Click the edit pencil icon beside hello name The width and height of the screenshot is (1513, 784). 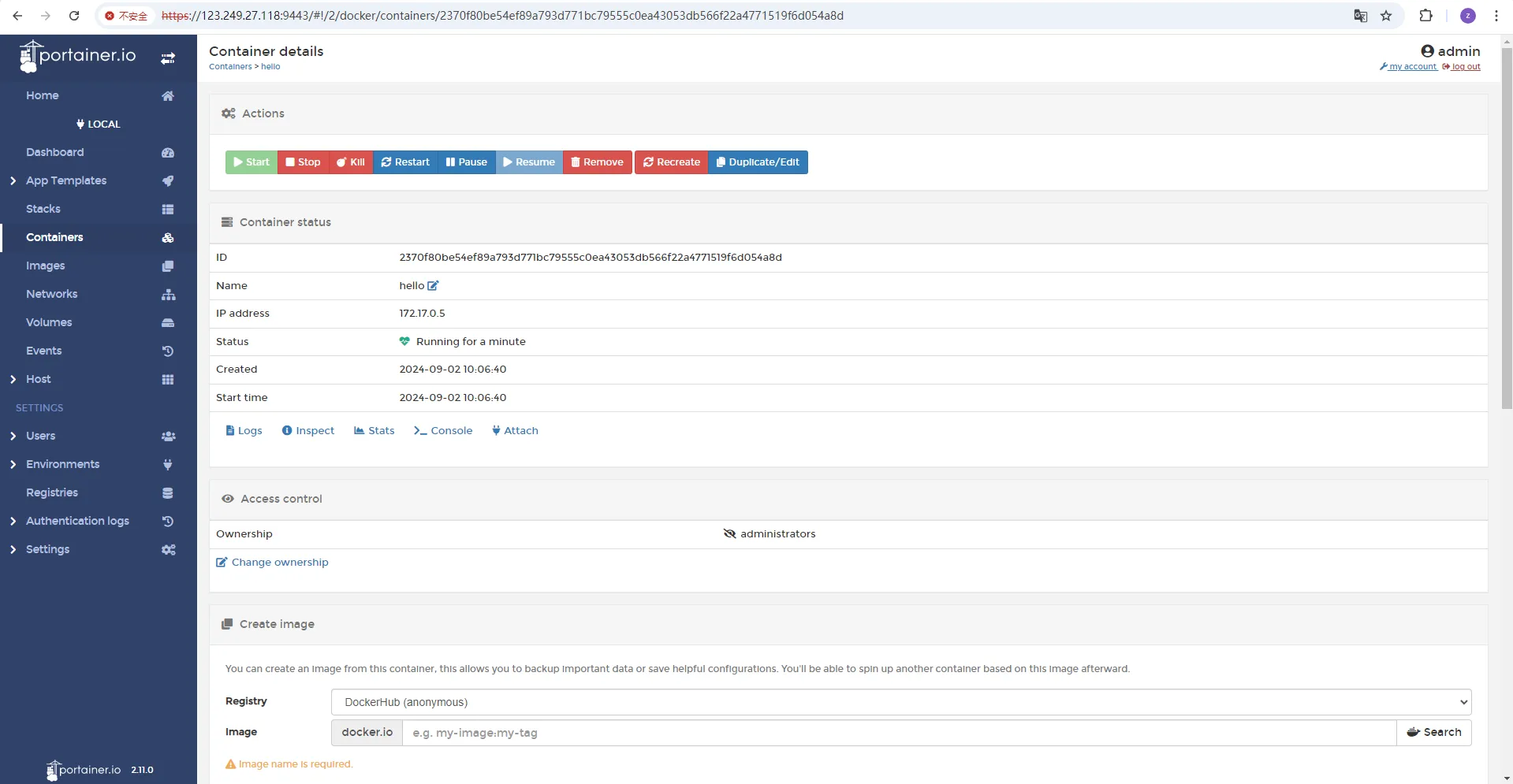click(x=433, y=285)
